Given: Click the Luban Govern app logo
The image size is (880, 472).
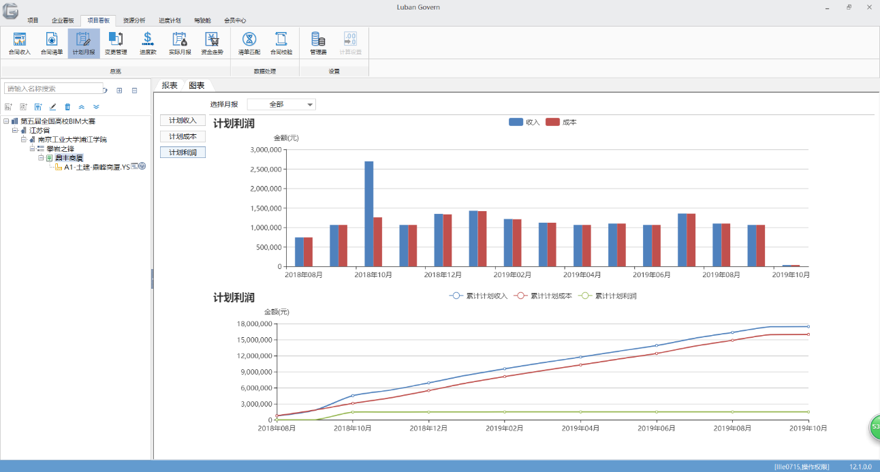Looking at the screenshot, I should tap(11, 11).
